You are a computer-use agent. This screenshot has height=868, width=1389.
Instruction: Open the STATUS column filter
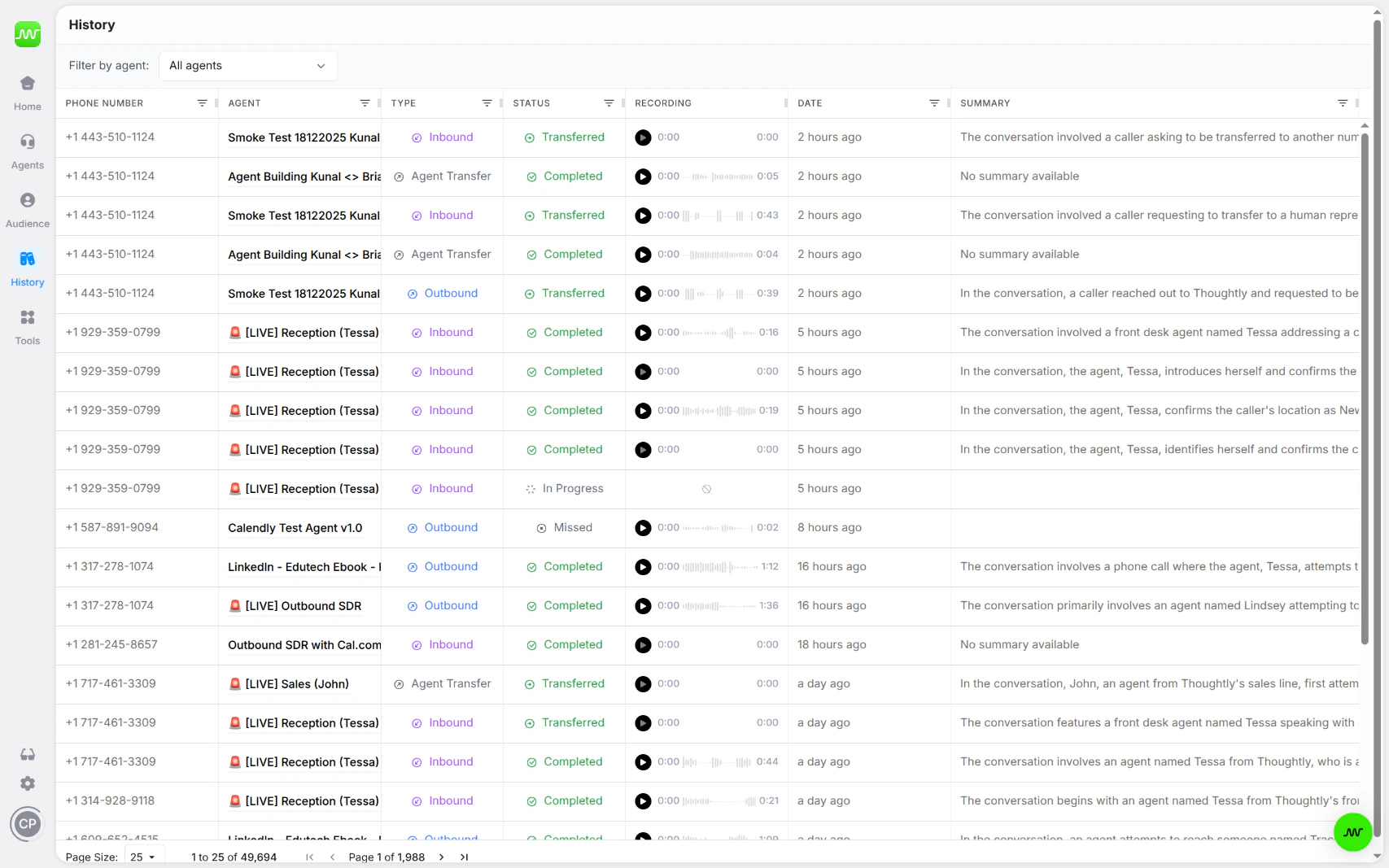(609, 103)
